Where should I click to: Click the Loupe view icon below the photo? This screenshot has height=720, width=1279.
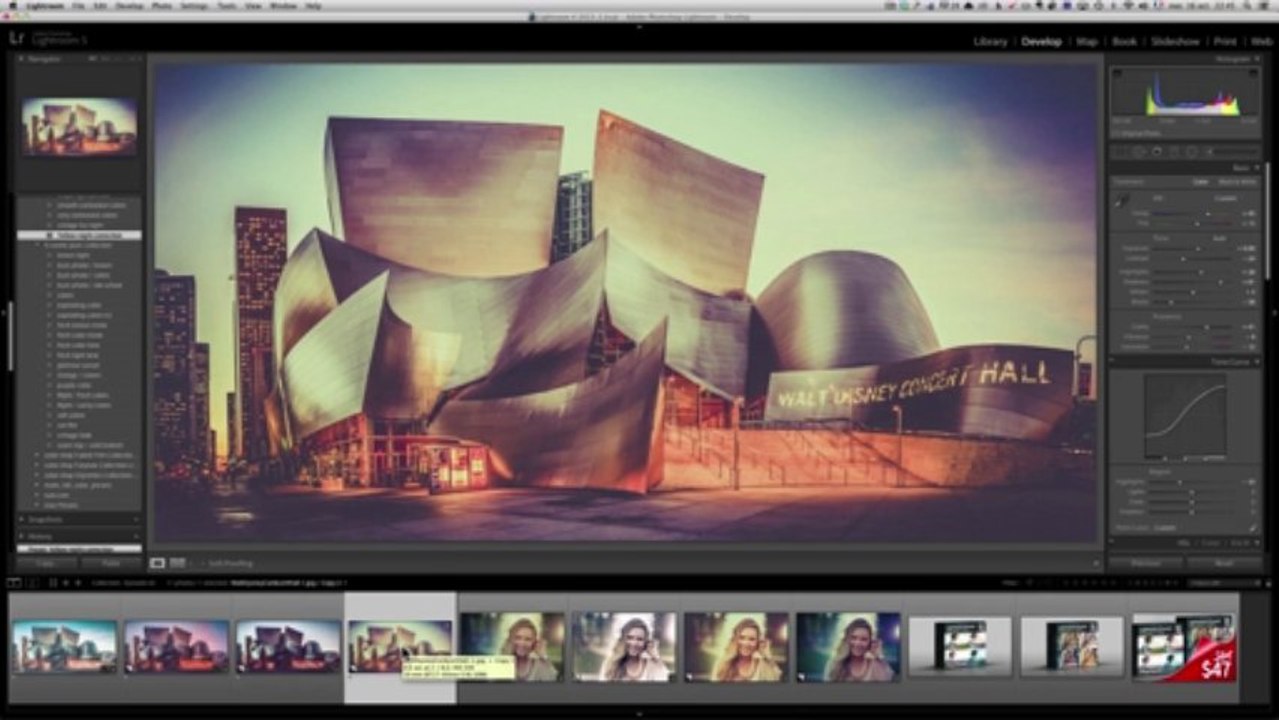point(157,563)
